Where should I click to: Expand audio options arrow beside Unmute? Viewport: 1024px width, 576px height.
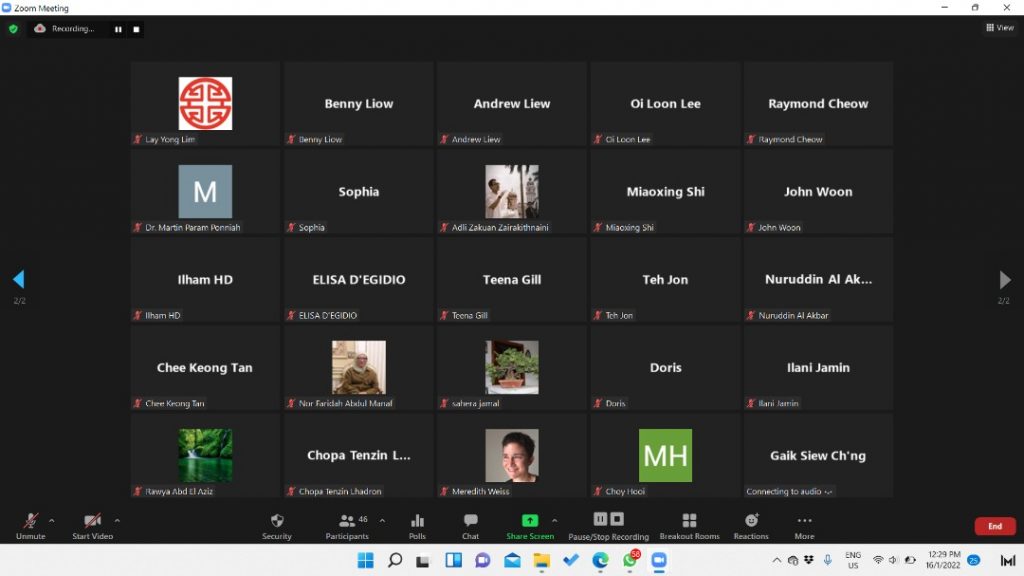point(52,520)
